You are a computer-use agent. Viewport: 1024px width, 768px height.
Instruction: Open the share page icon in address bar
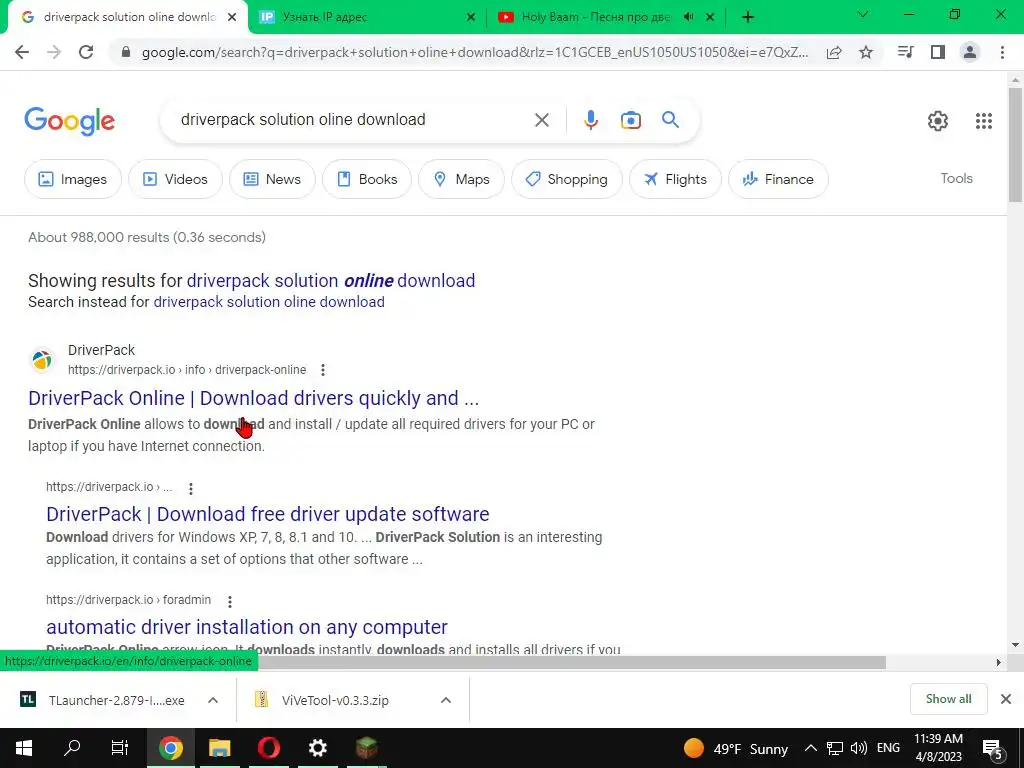coord(834,52)
